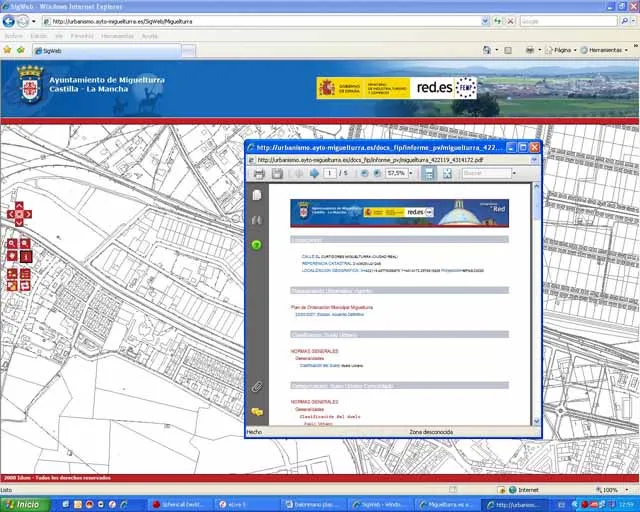The image size is (640, 512).
Task: Open the Ayuda menu
Action: click(x=149, y=36)
